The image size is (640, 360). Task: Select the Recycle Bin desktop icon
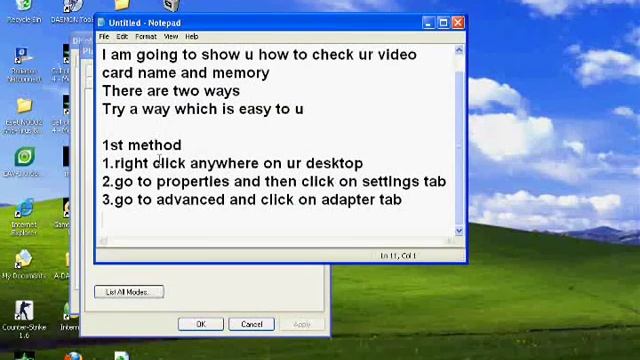(24, 10)
